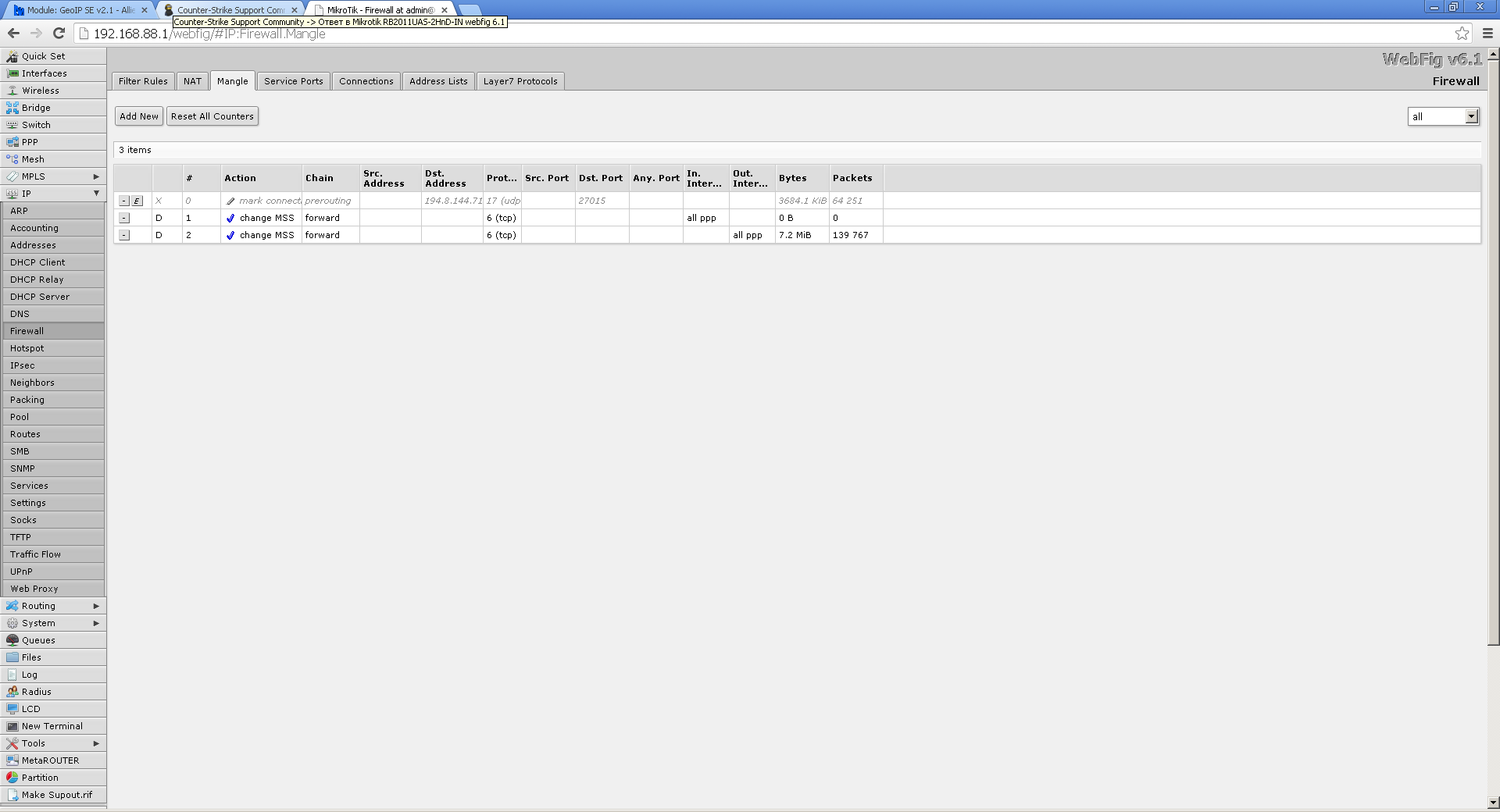Open Web Proxy under IP
1500x812 pixels.
click(53, 589)
